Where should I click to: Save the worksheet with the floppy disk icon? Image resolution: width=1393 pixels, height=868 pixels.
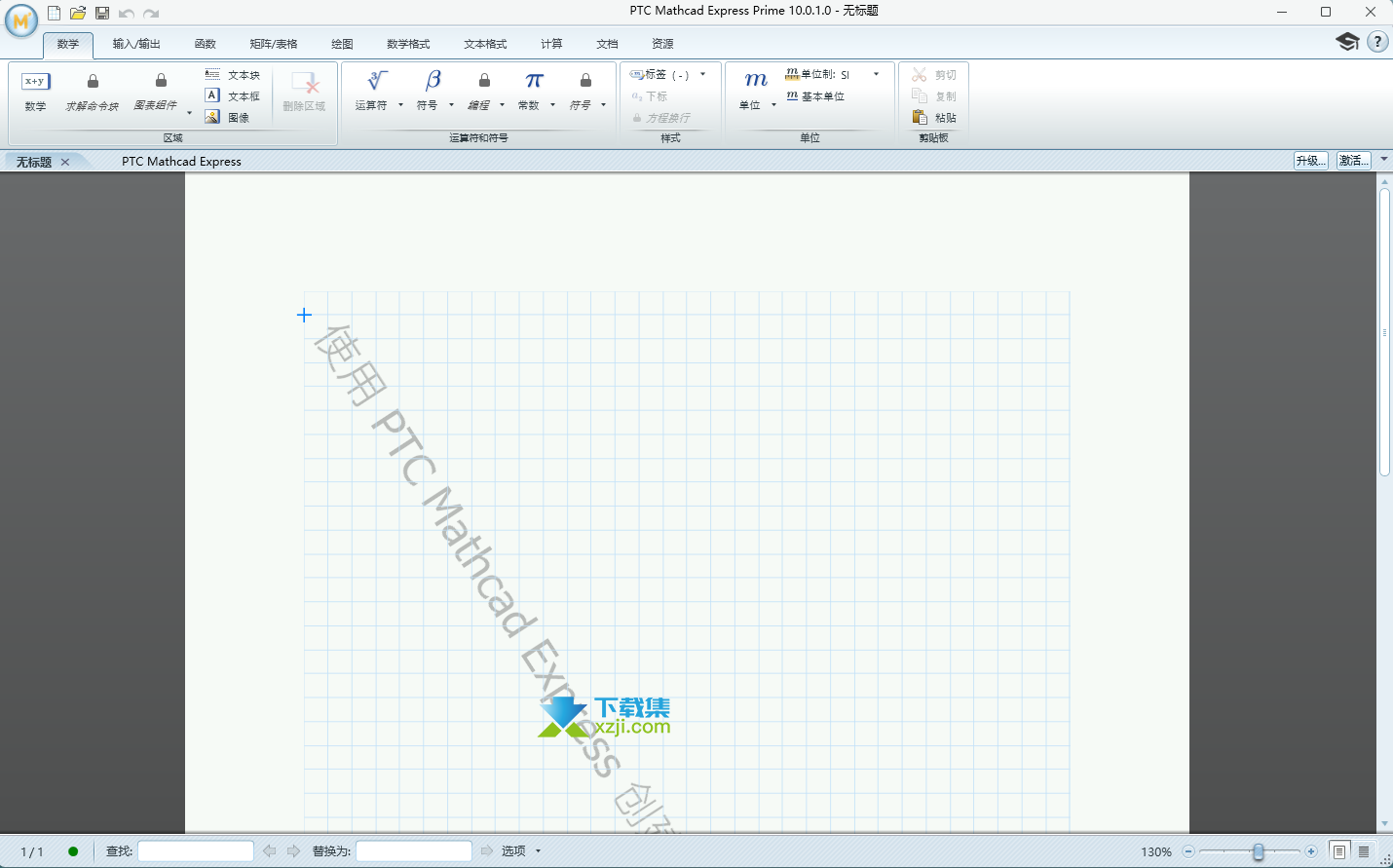click(x=102, y=13)
